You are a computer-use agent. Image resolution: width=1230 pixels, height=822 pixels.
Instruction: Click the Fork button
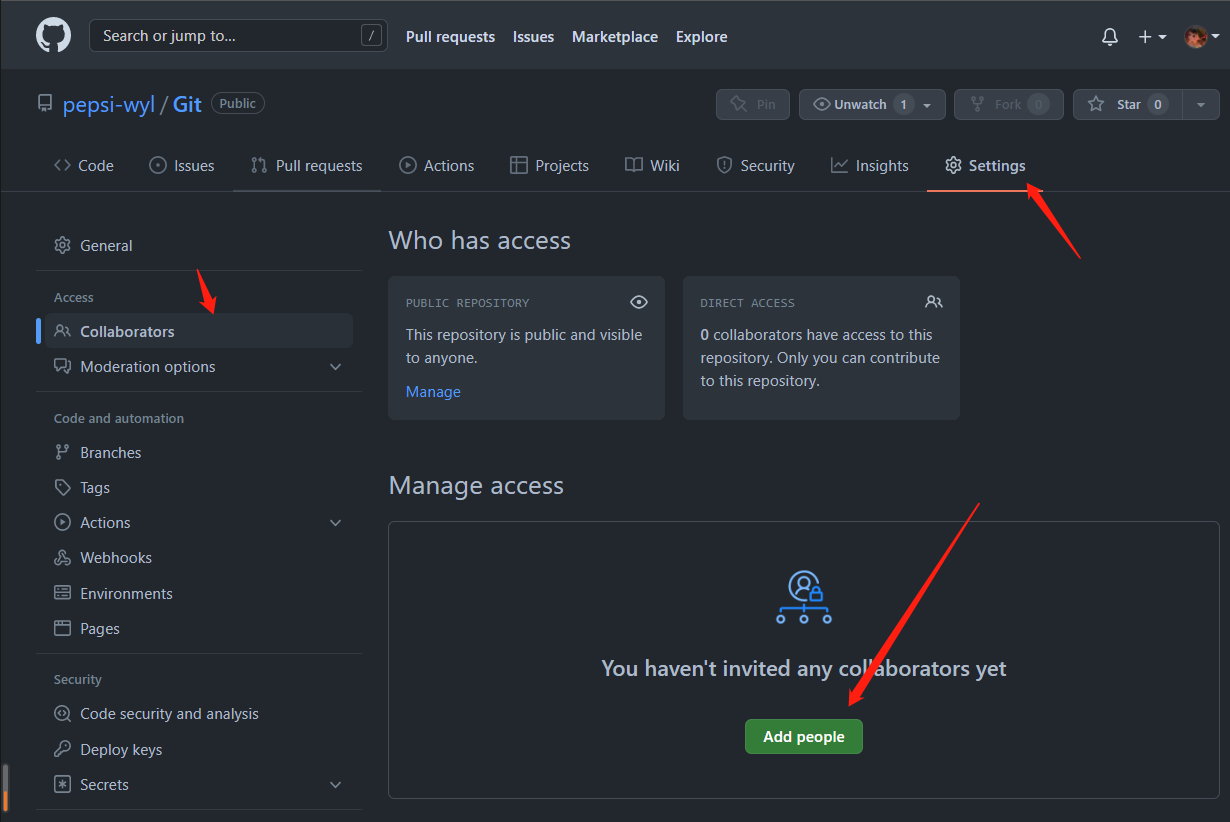click(1007, 104)
